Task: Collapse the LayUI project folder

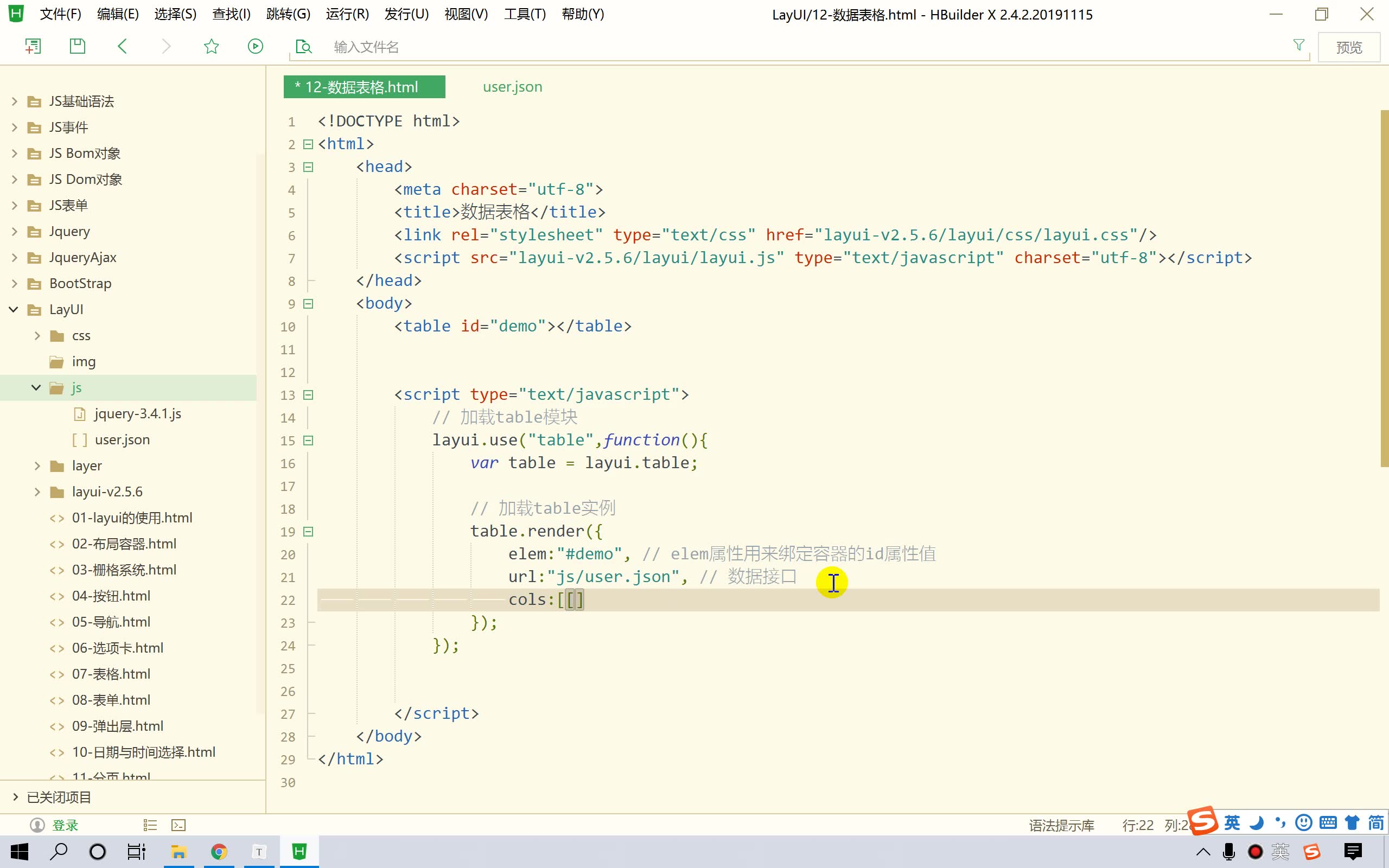Action: click(14, 309)
